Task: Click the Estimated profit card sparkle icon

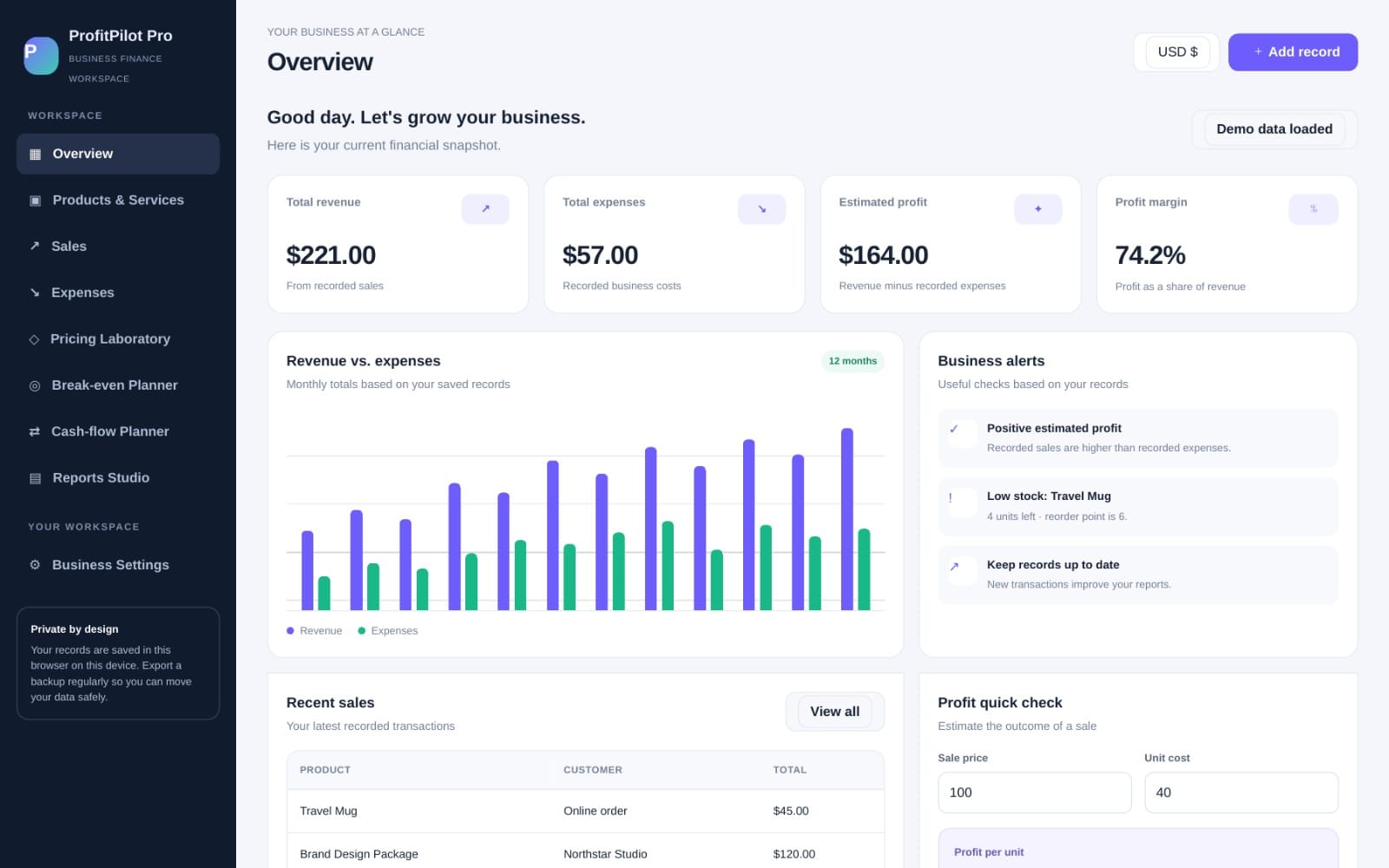Action: [1037, 209]
